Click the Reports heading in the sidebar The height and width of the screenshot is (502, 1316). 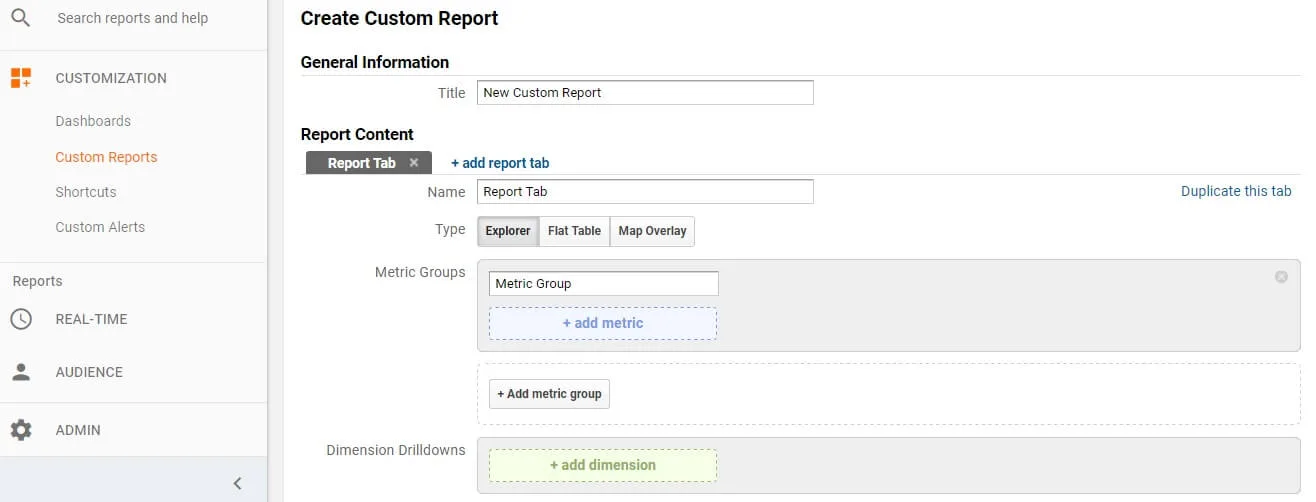(x=38, y=281)
